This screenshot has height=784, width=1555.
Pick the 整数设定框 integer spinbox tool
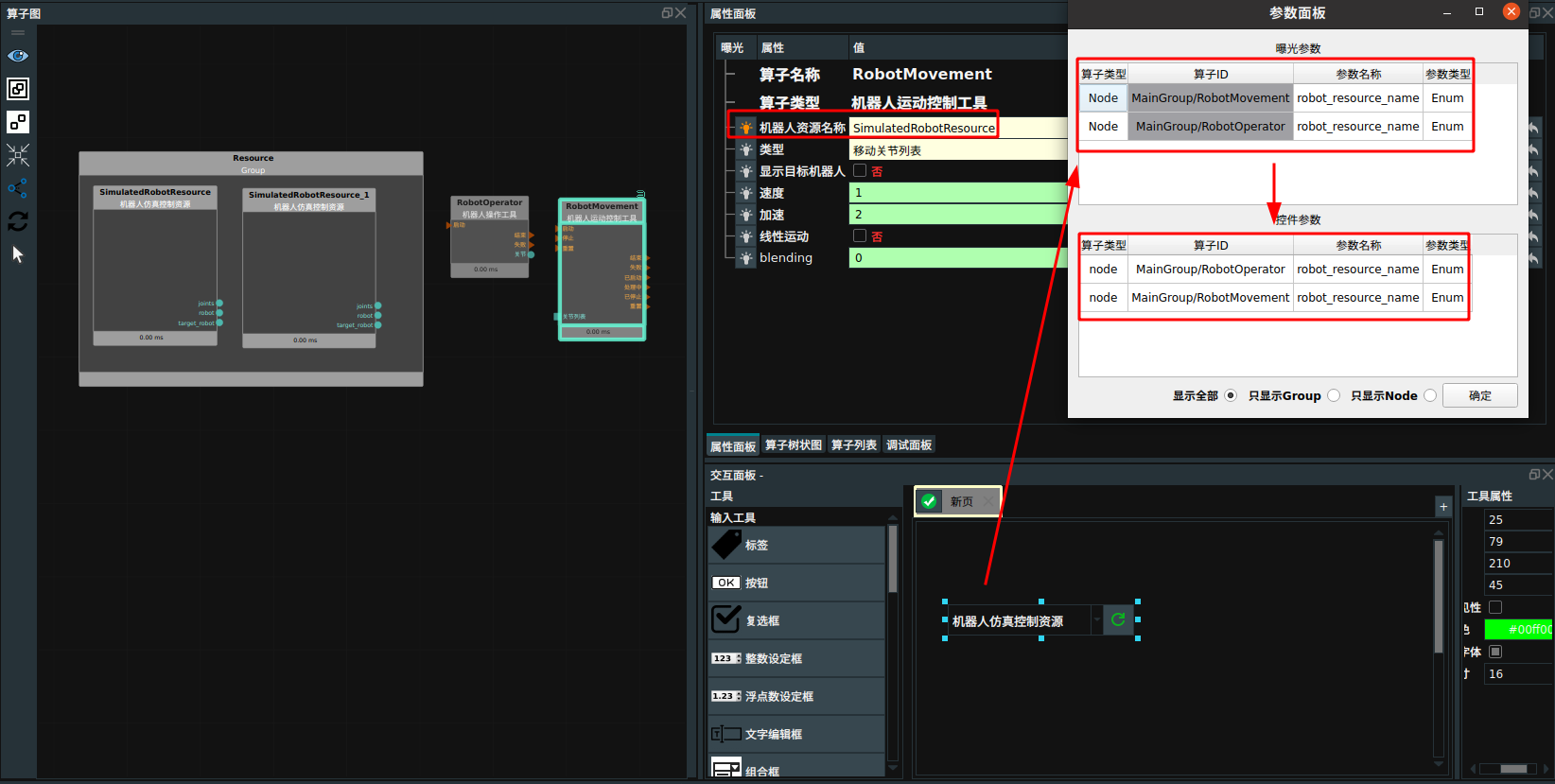(796, 658)
